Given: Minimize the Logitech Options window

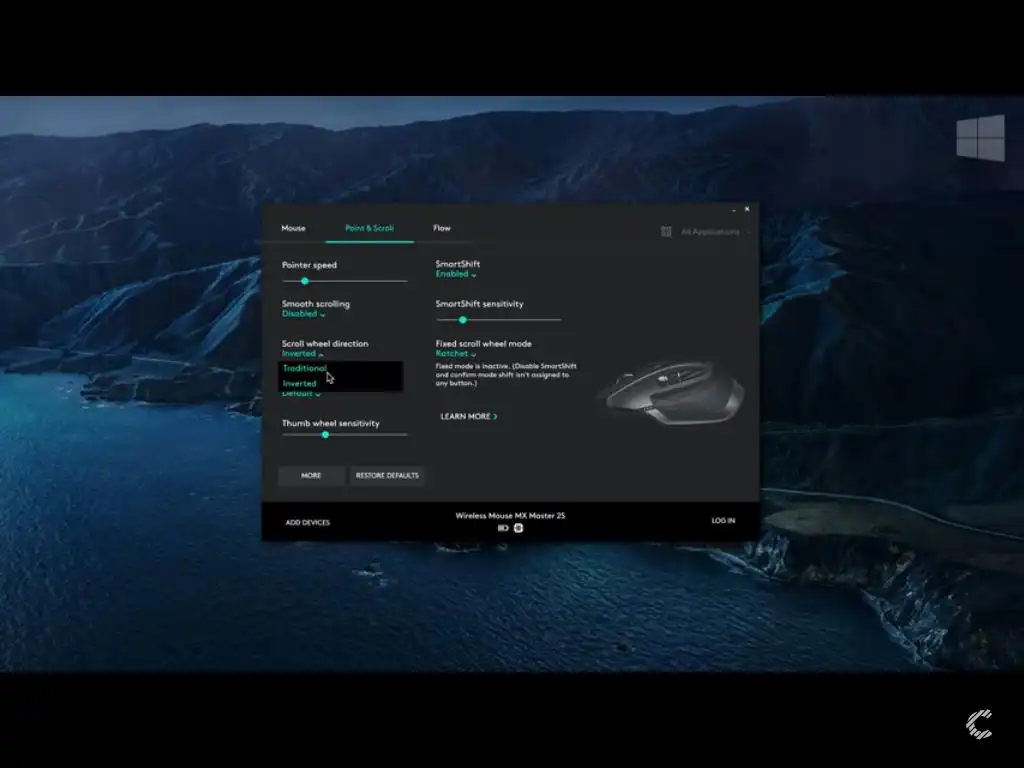Looking at the screenshot, I should [733, 210].
